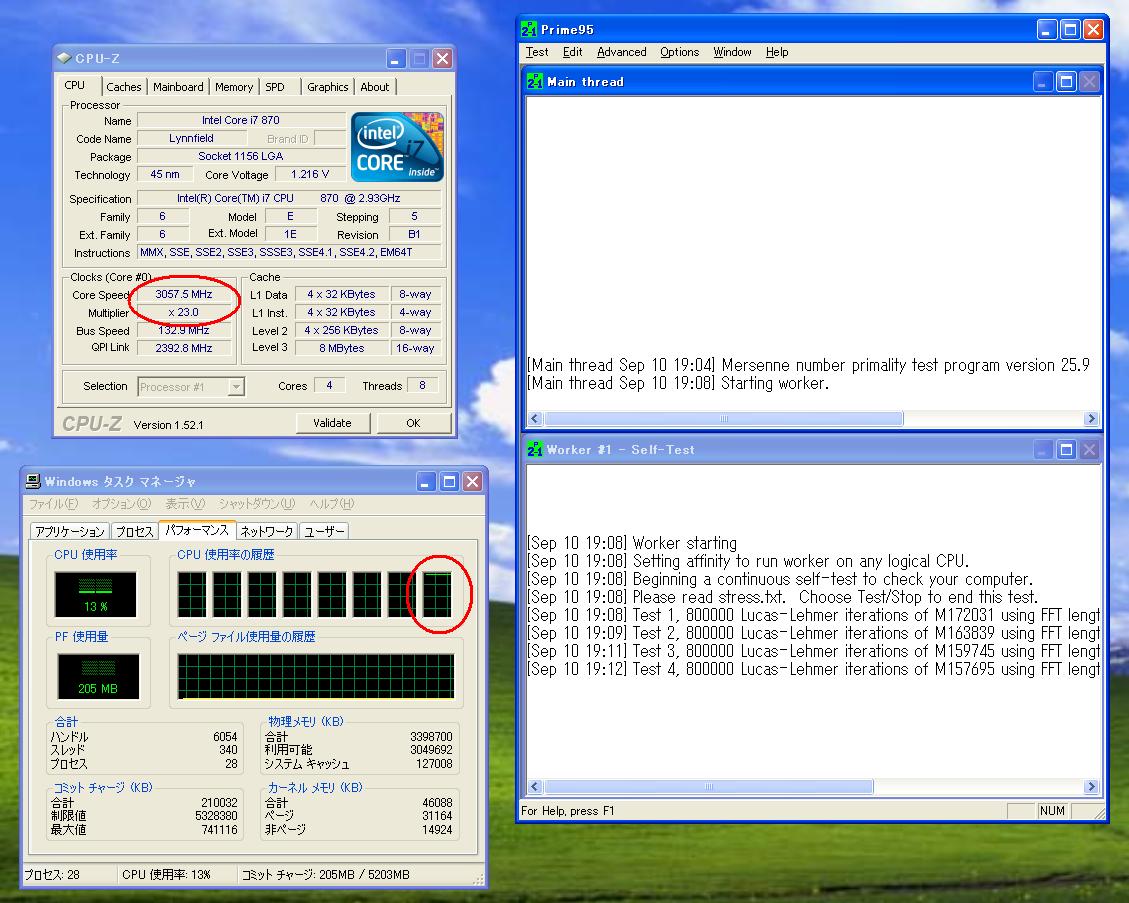Screen dimensions: 1129x903
Task: Click the Code Name value Lynnfield
Action: pos(191,138)
